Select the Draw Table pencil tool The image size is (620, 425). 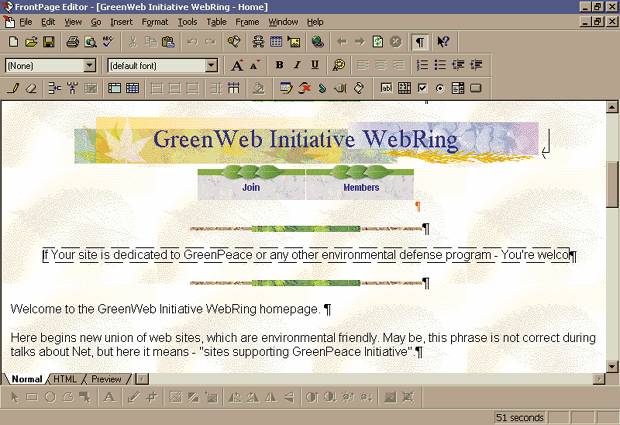click(13, 88)
